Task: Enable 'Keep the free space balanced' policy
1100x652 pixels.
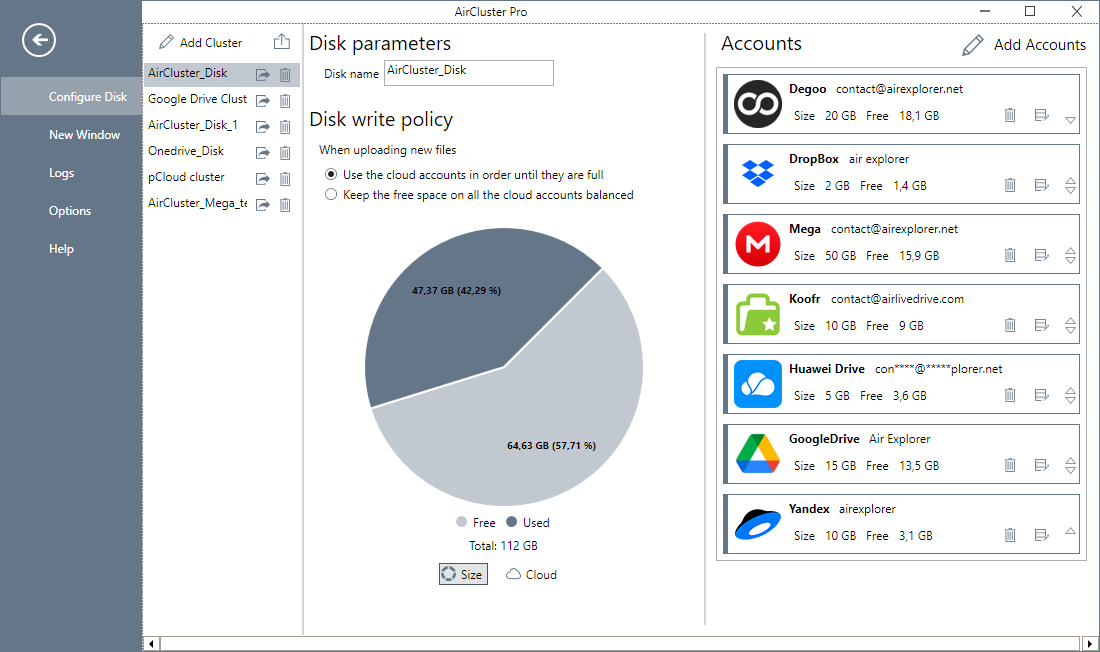Action: (x=330, y=195)
